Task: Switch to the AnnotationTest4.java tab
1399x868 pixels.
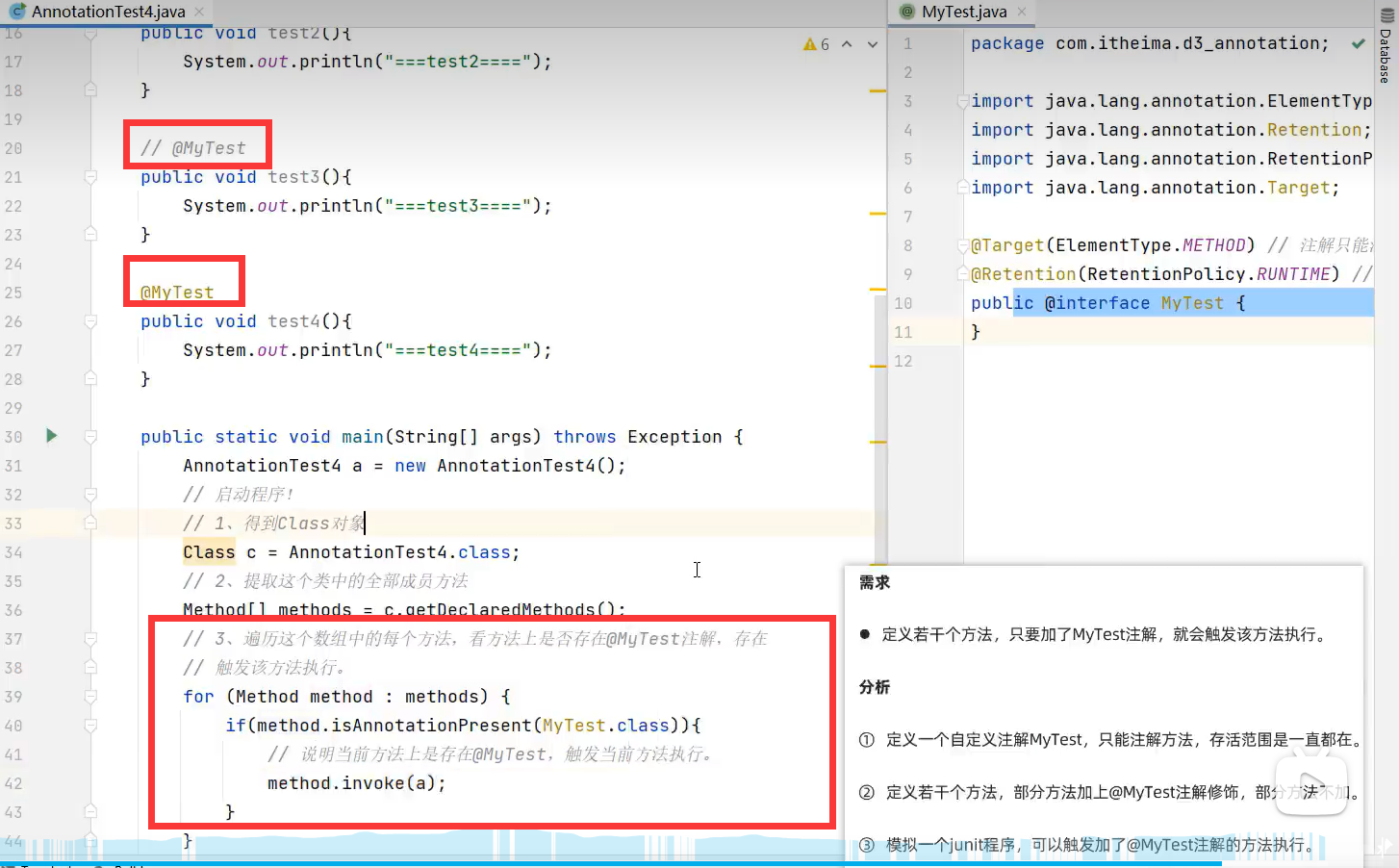Action: (x=107, y=12)
